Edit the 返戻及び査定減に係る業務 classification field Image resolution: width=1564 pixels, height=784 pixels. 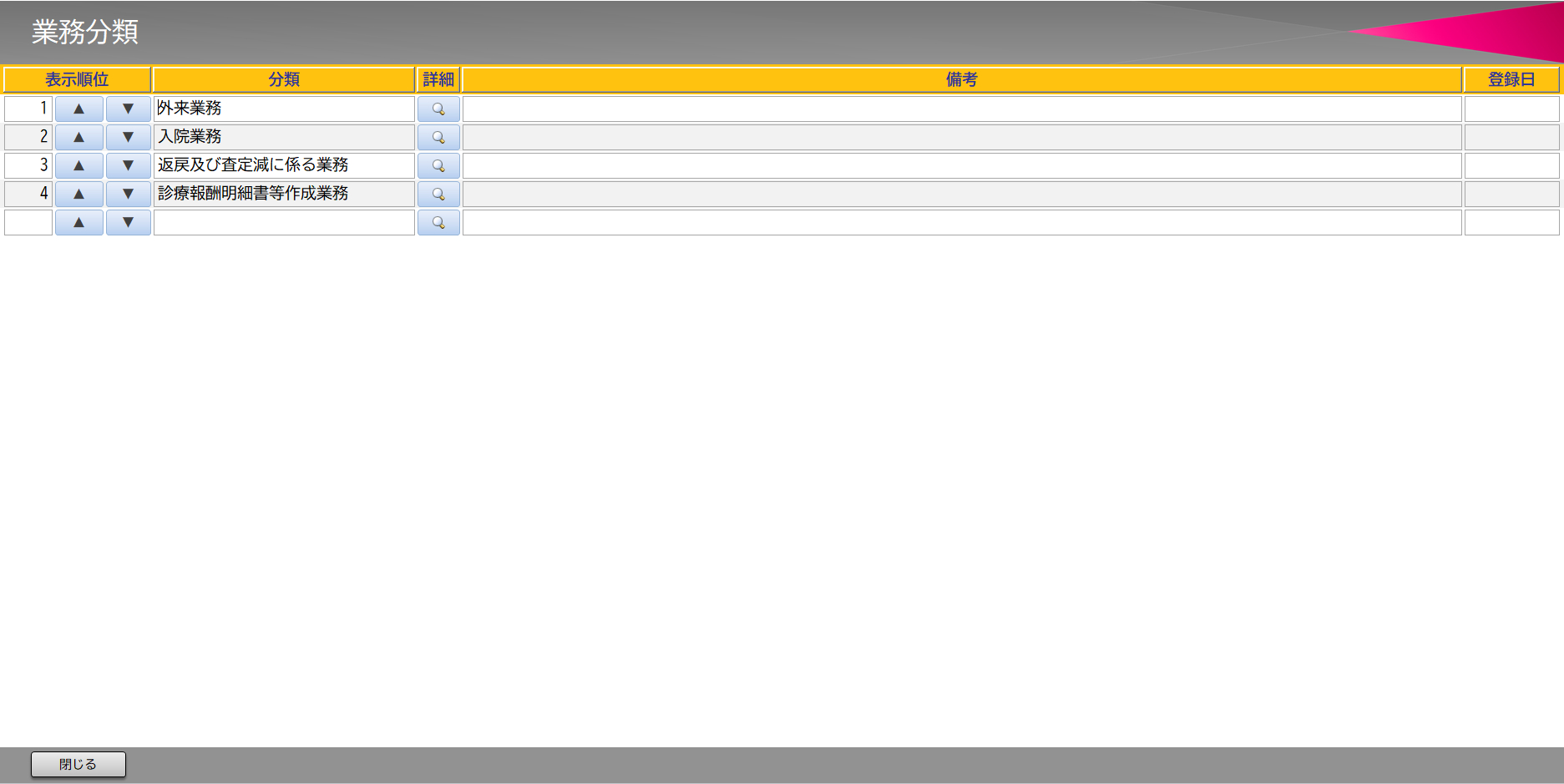[x=284, y=165]
